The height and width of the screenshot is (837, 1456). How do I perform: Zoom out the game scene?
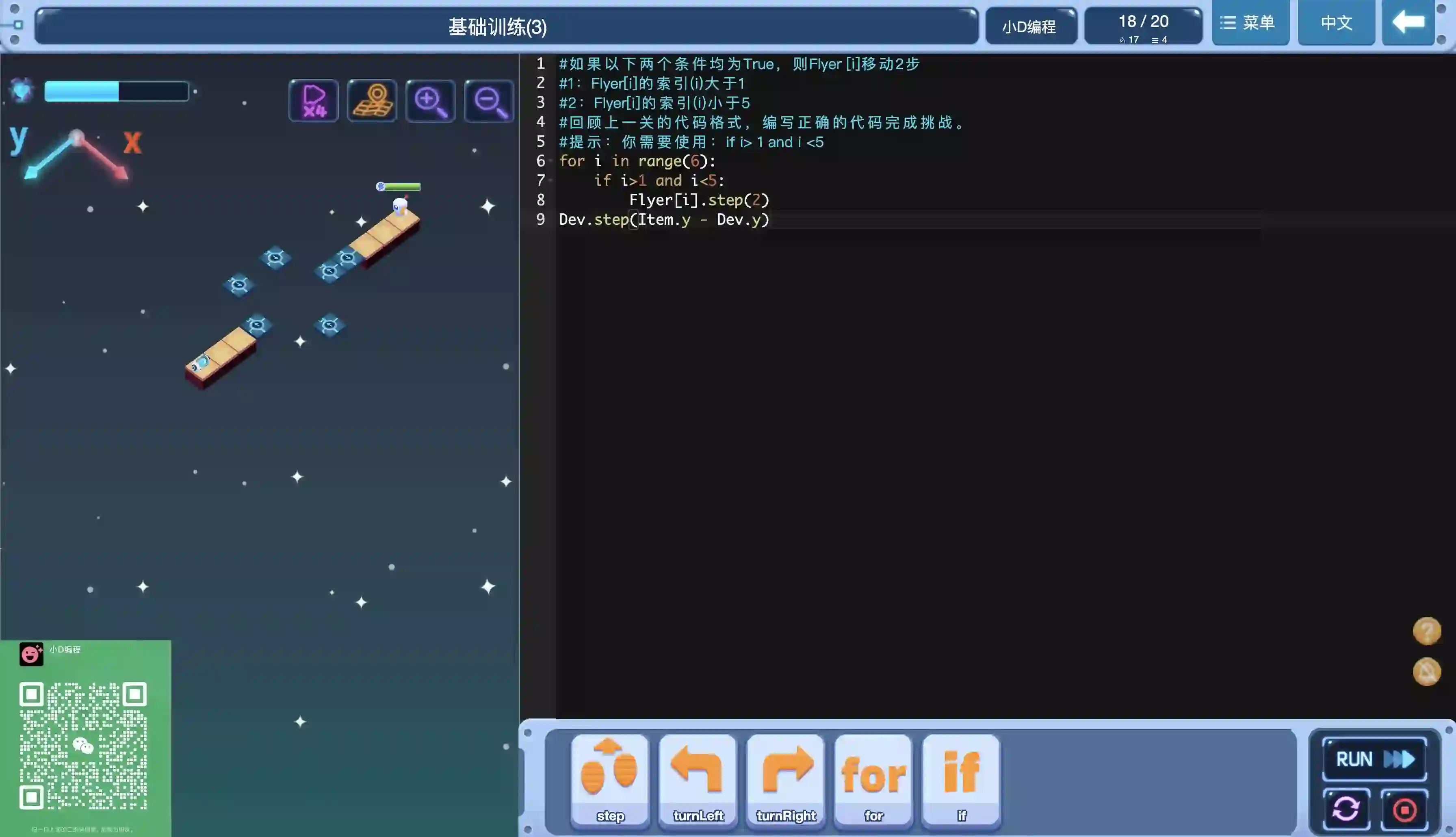[489, 101]
